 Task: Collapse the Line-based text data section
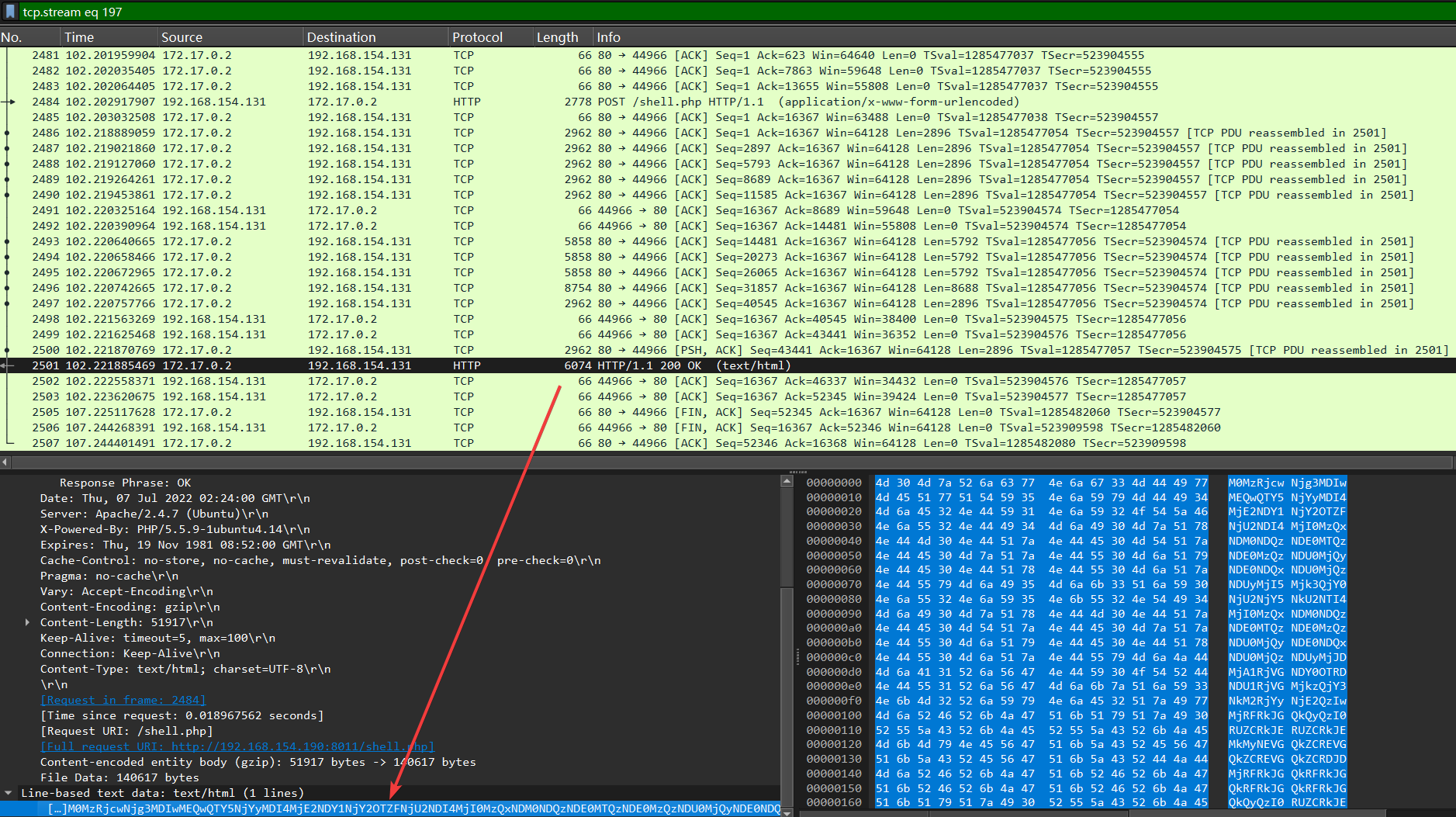click(9, 793)
